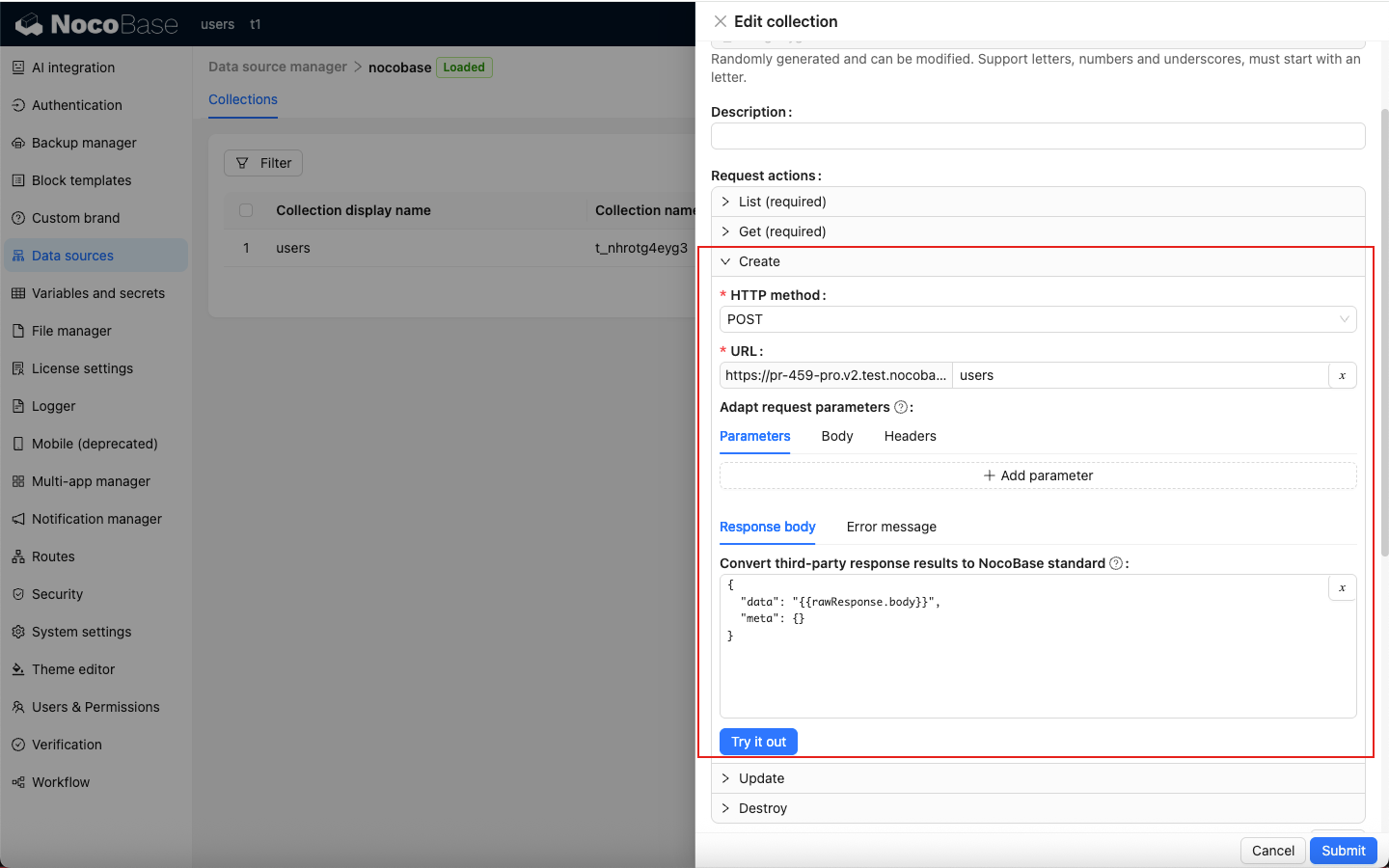Screen dimensions: 1389x868
Task: Click the Add parameter button
Action: [x=1038, y=475]
